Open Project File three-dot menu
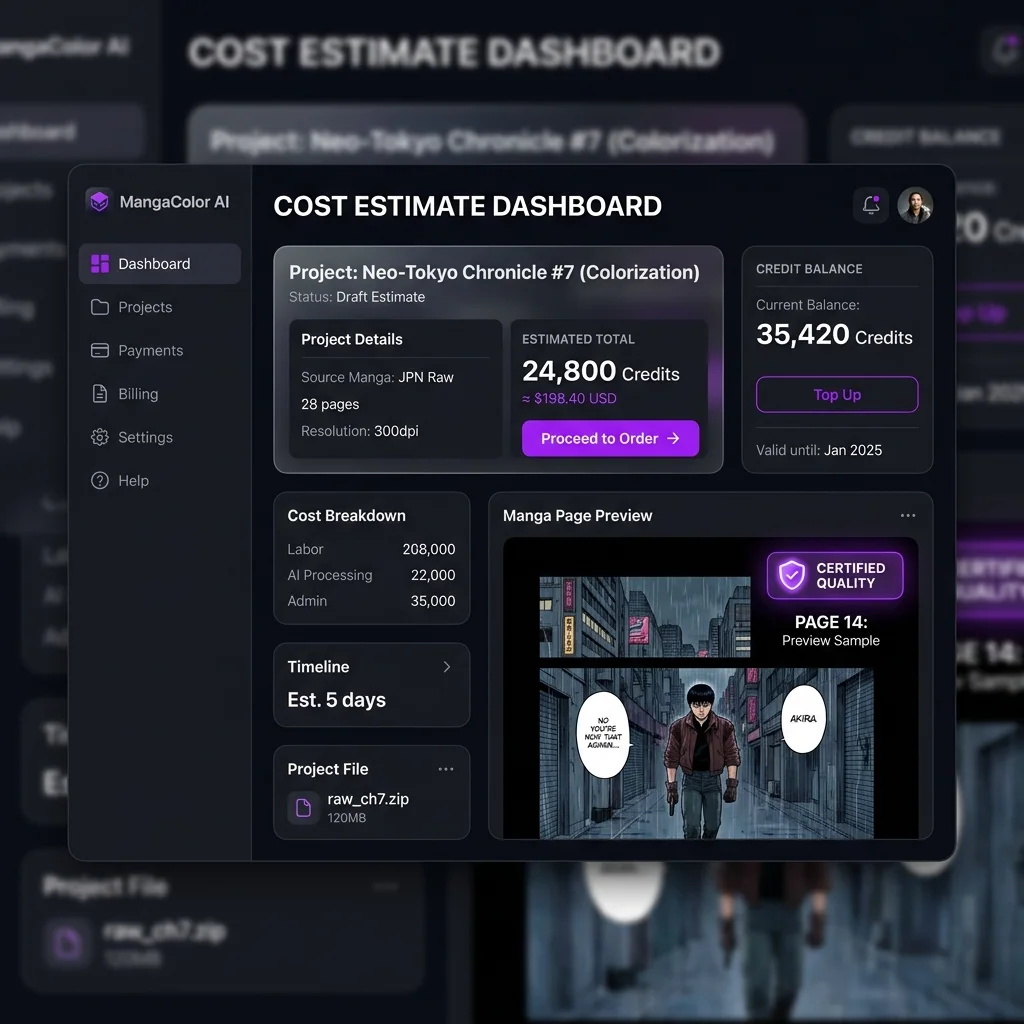Image resolution: width=1024 pixels, height=1024 pixels. (446, 769)
